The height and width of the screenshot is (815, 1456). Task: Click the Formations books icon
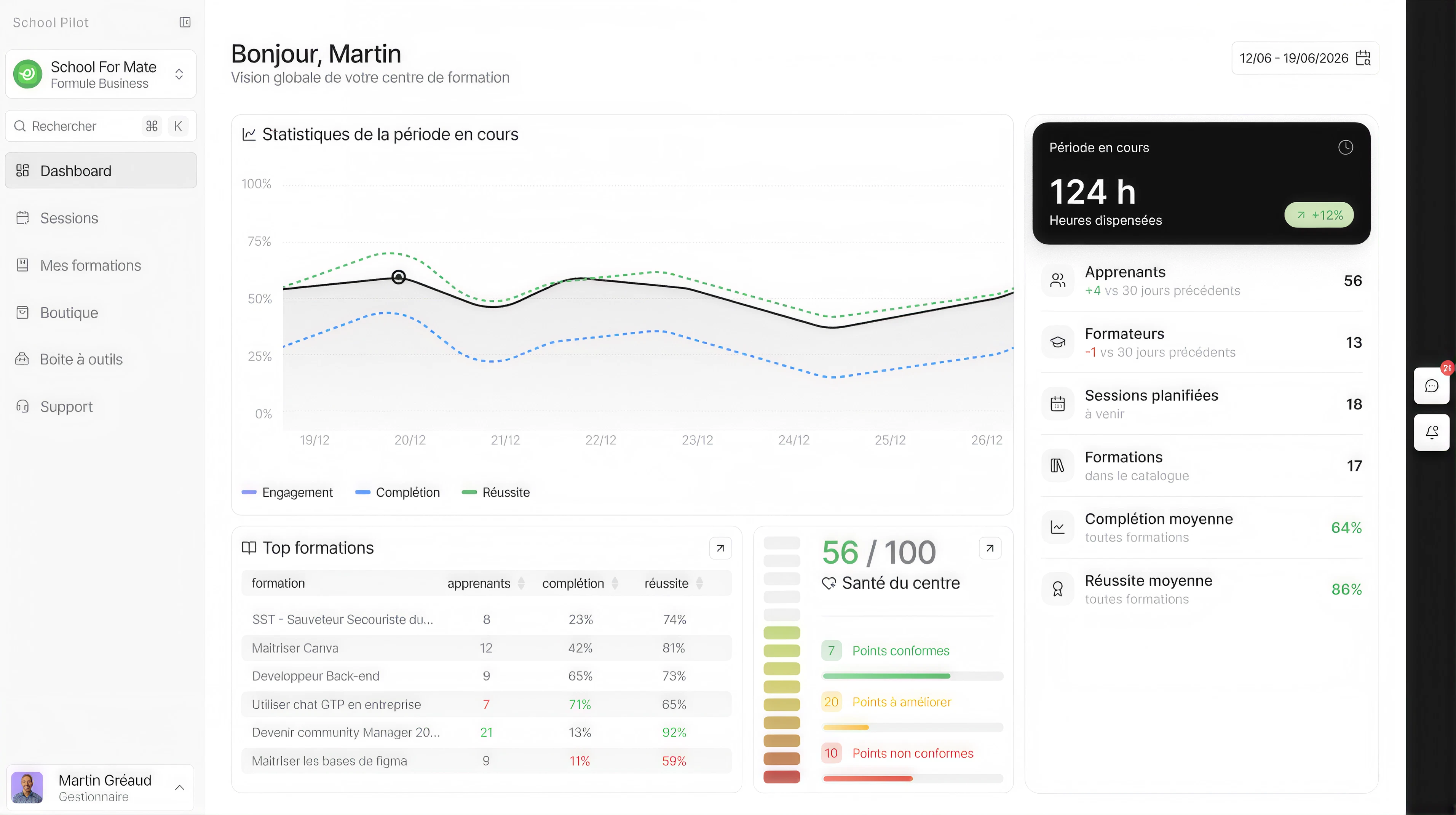(x=1057, y=466)
